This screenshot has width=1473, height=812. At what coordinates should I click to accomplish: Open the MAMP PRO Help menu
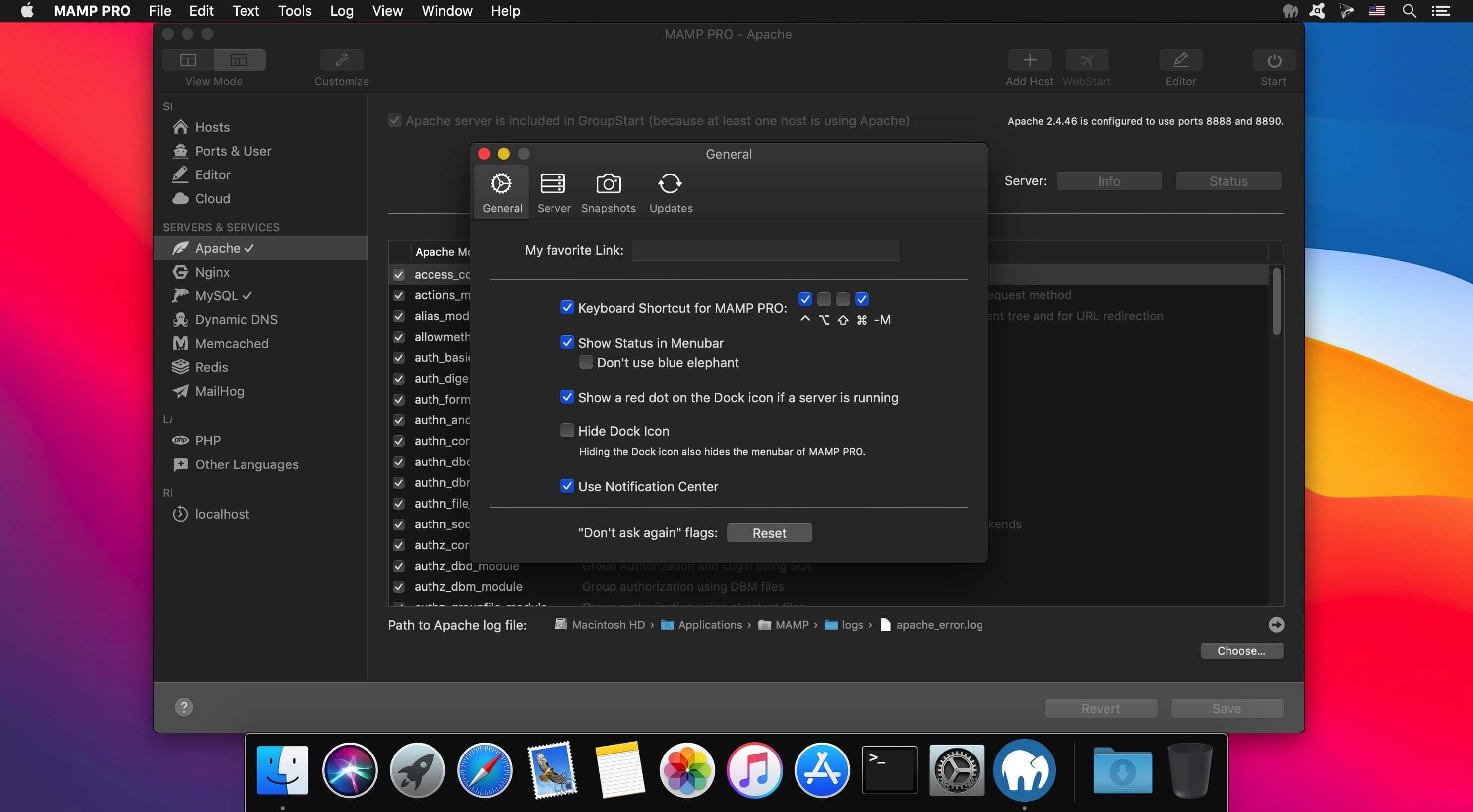[x=506, y=11]
